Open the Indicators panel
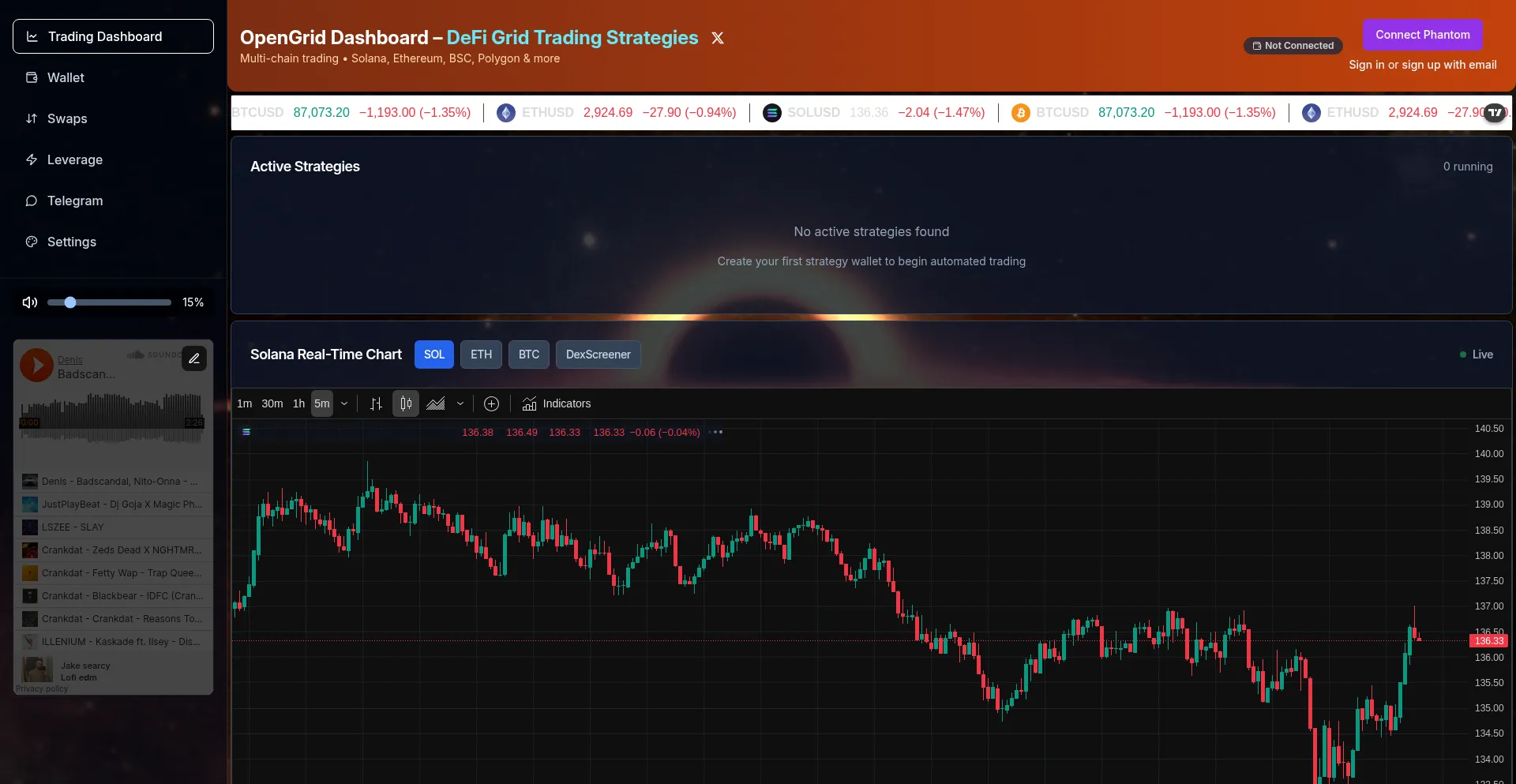Viewport: 1516px width, 784px height. click(557, 404)
